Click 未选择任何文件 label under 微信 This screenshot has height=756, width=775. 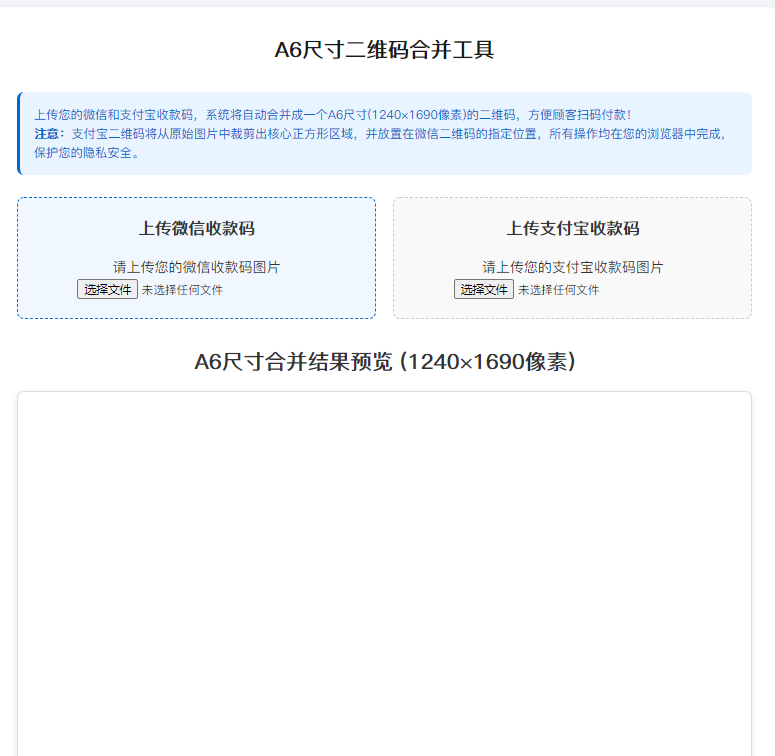coord(182,290)
